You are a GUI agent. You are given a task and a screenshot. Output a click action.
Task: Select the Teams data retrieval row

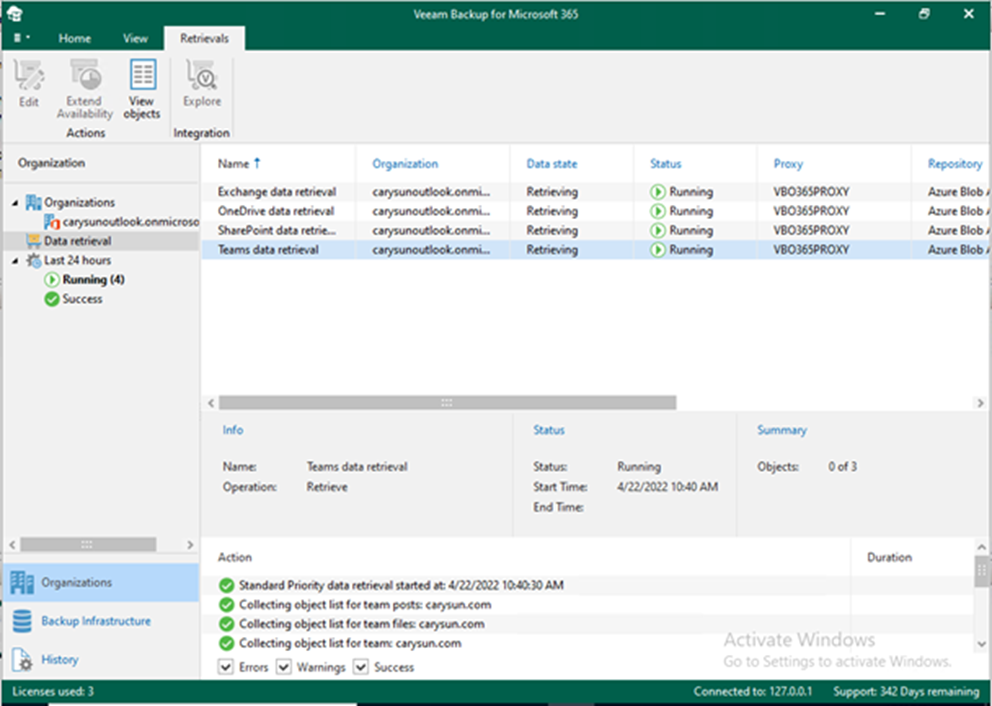(595, 250)
